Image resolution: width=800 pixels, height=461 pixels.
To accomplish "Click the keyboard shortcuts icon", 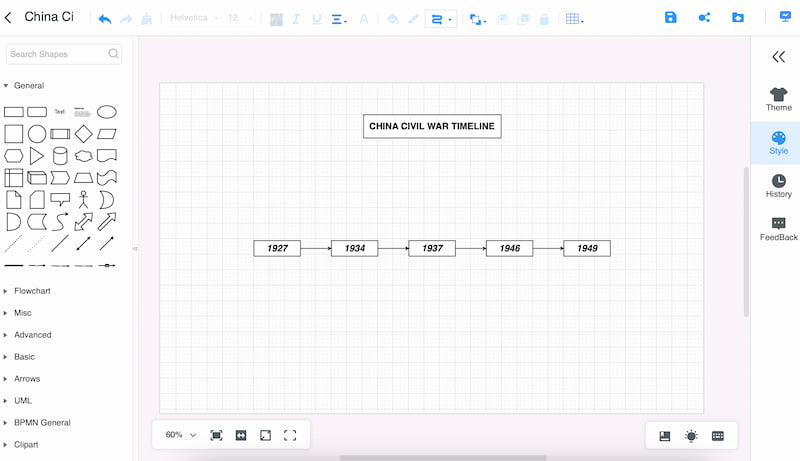I will pos(718,436).
